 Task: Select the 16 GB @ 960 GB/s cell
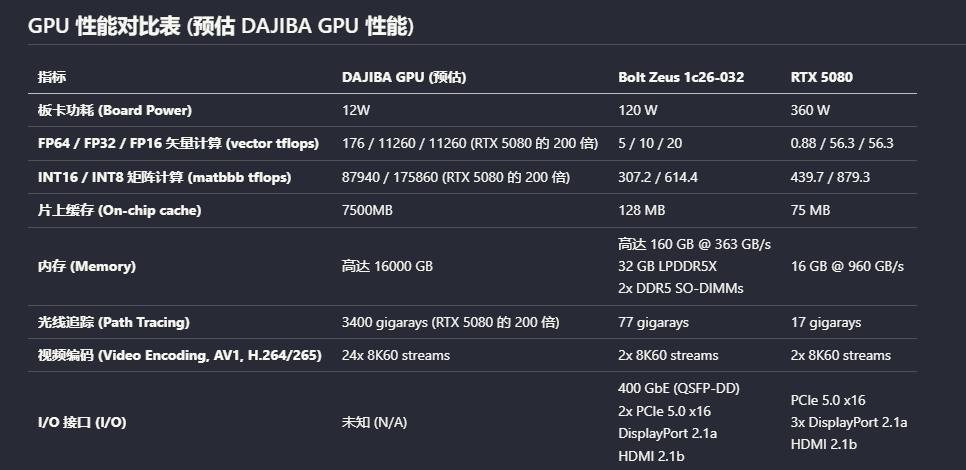(847, 266)
